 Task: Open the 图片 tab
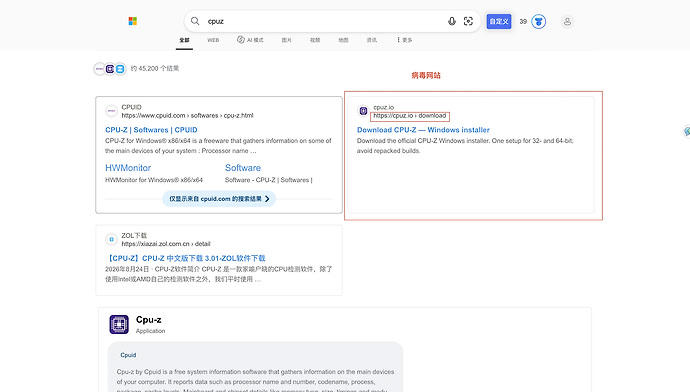[x=286, y=40]
